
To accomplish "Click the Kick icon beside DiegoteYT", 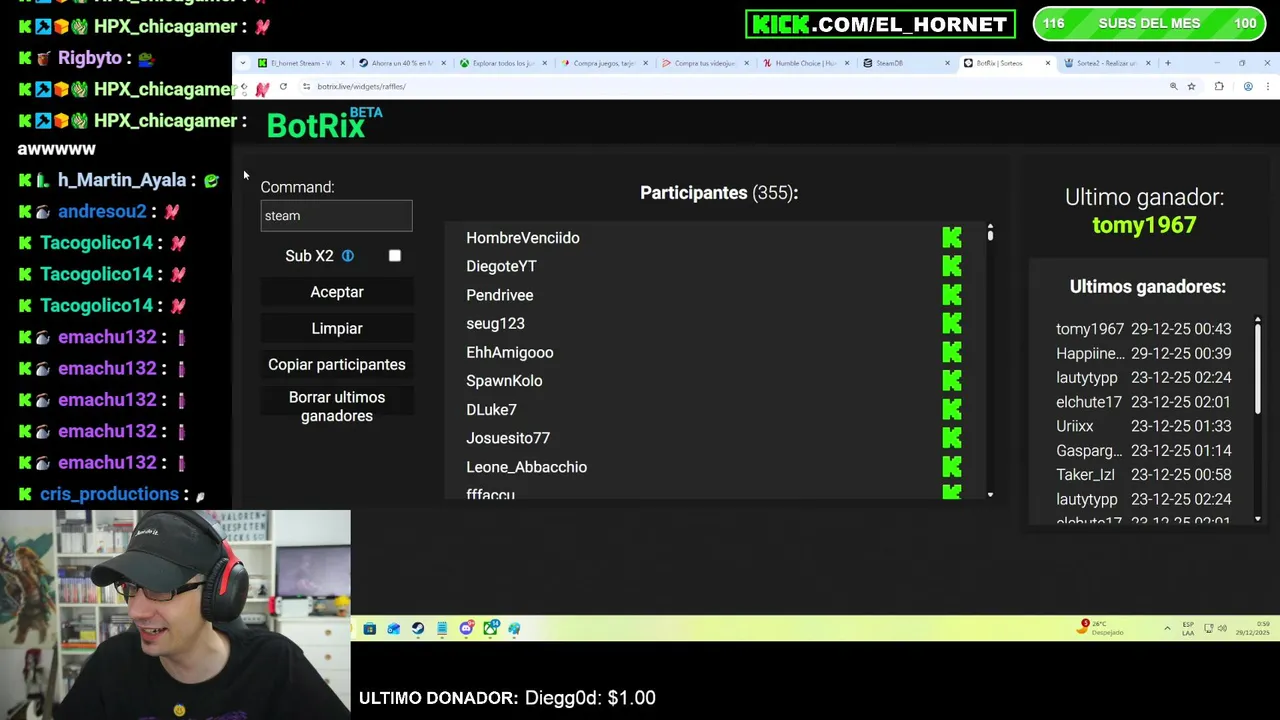I will pos(951,266).
